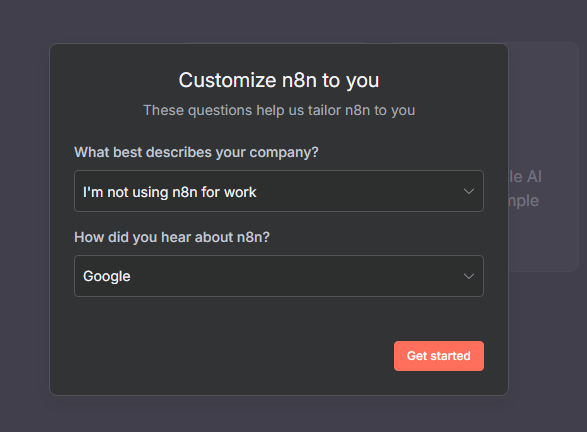587x432 pixels.
Task: Click chevron arrow beside Google
Action: coord(469,276)
